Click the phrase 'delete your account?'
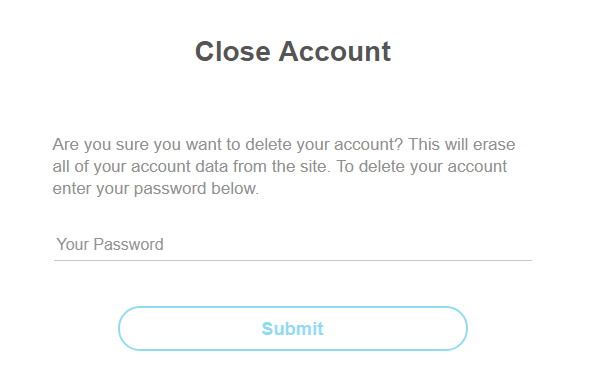599x386 pixels. click(324, 145)
